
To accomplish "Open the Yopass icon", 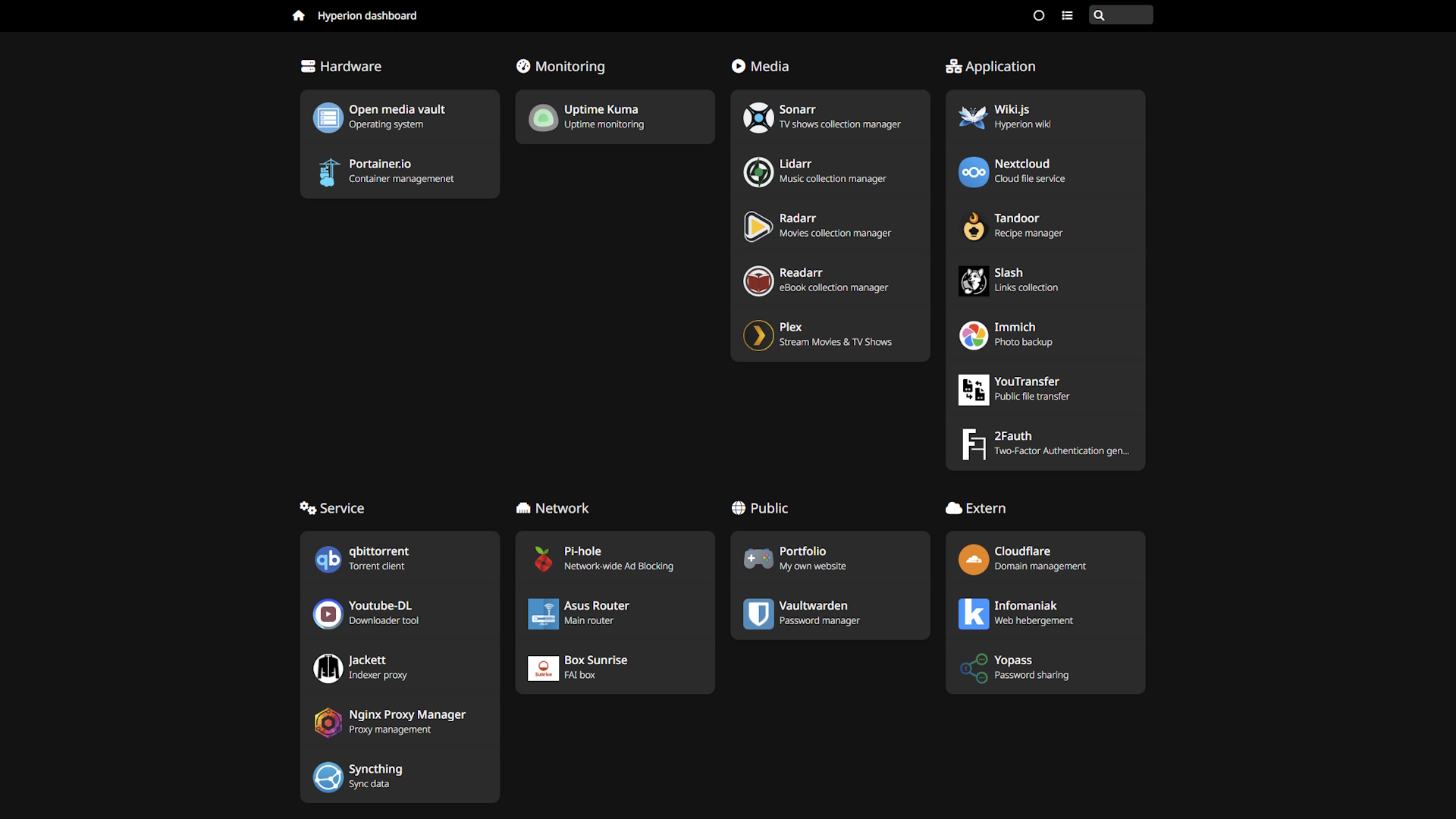I will coord(974,669).
